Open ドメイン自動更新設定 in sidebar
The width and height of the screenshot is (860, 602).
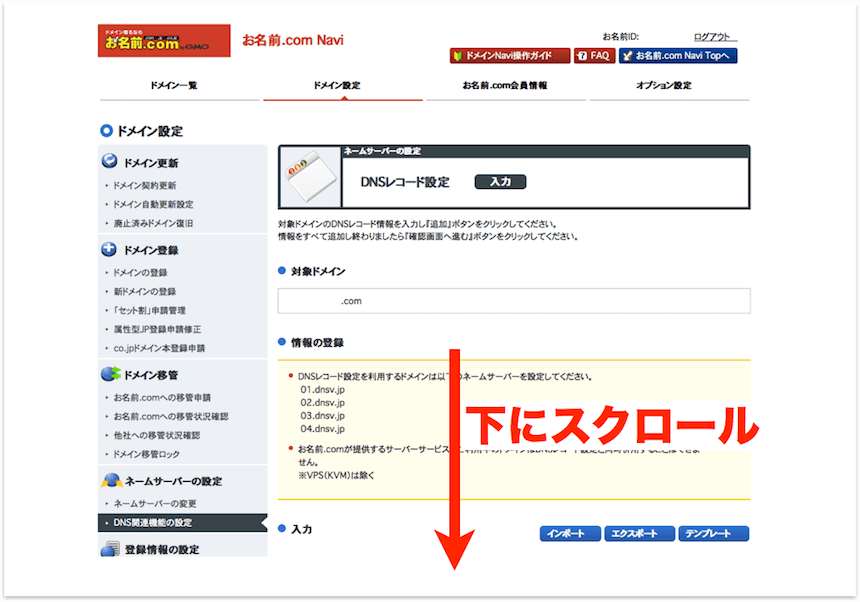(x=153, y=204)
